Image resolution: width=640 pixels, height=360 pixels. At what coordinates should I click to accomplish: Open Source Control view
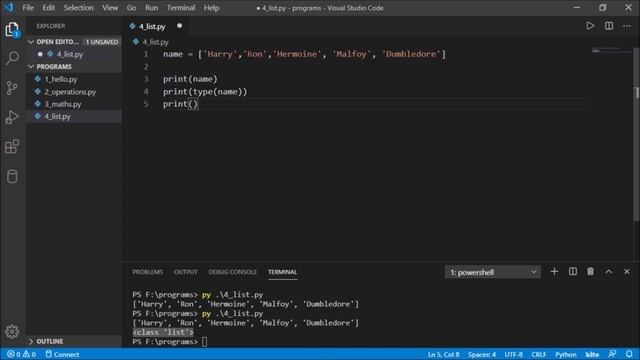tap(12, 88)
